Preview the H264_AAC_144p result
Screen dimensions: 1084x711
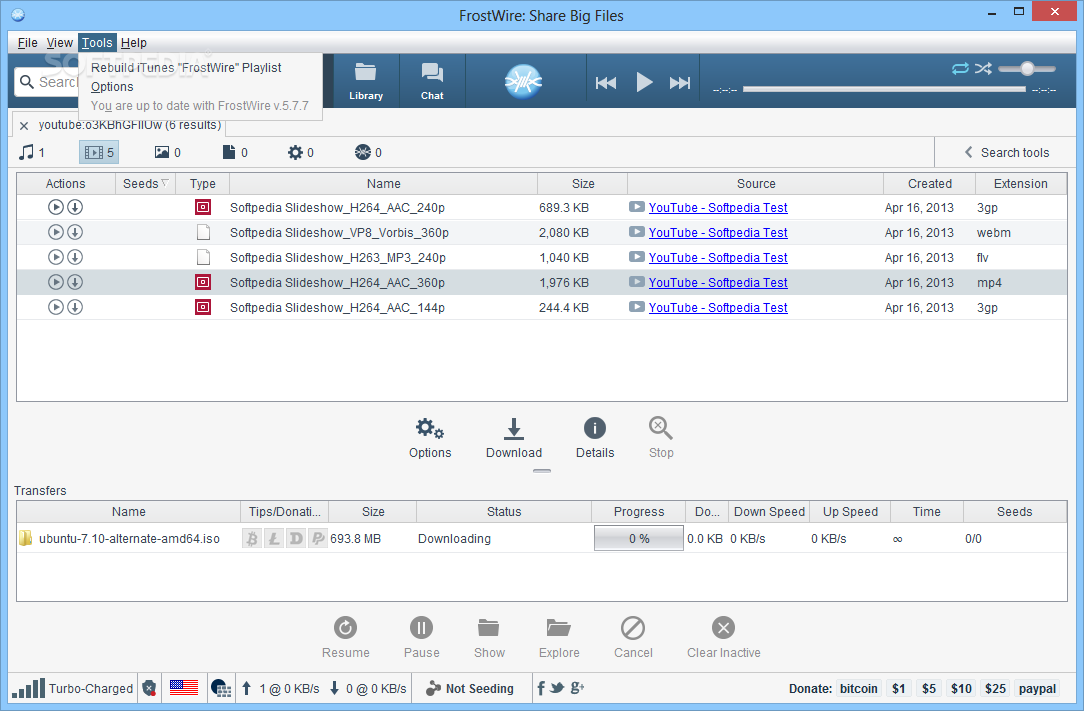click(x=56, y=307)
